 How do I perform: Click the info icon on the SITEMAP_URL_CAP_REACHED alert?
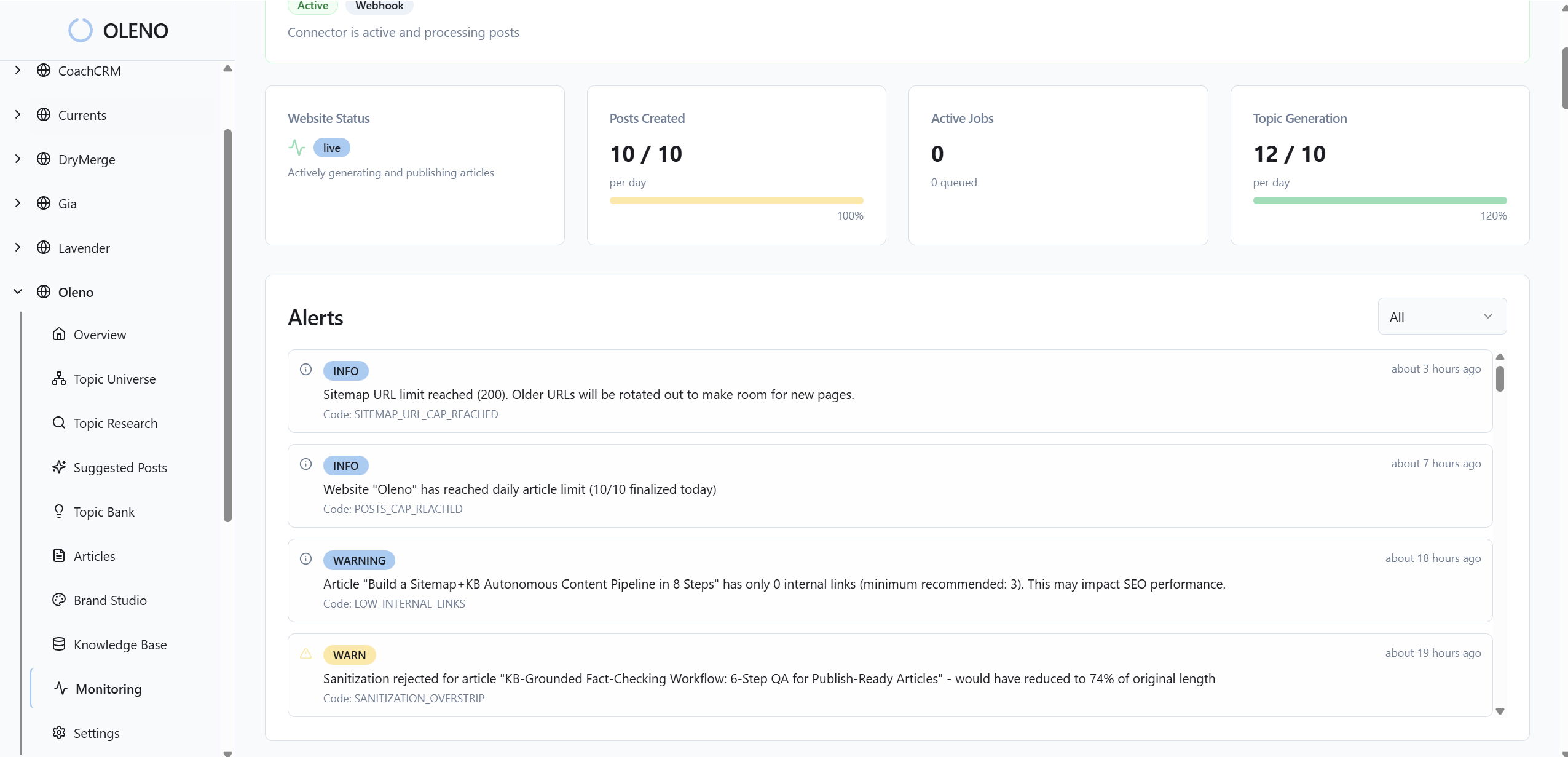click(x=305, y=369)
